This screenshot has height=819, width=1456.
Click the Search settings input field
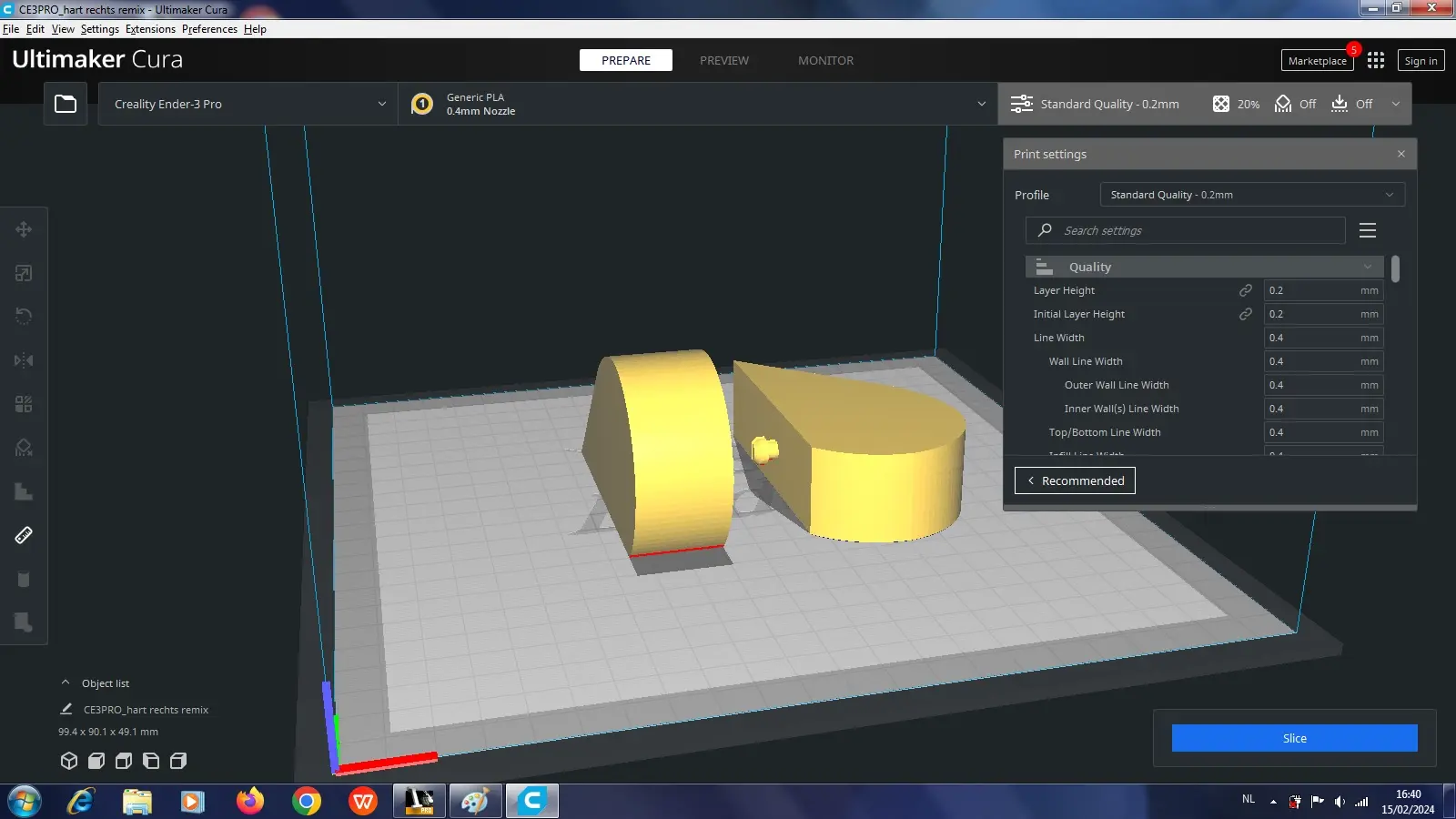(x=1192, y=230)
